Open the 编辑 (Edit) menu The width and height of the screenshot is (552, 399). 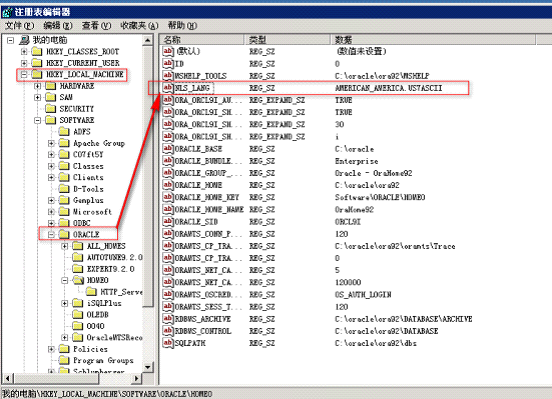58,25
